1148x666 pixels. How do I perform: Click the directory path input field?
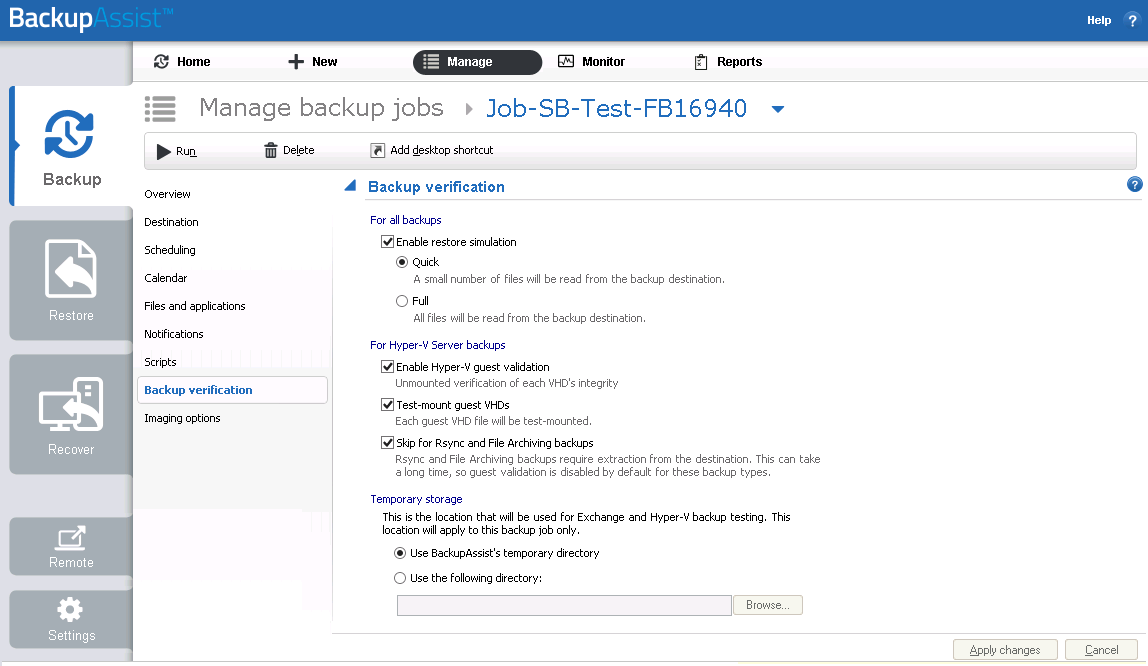pos(564,605)
